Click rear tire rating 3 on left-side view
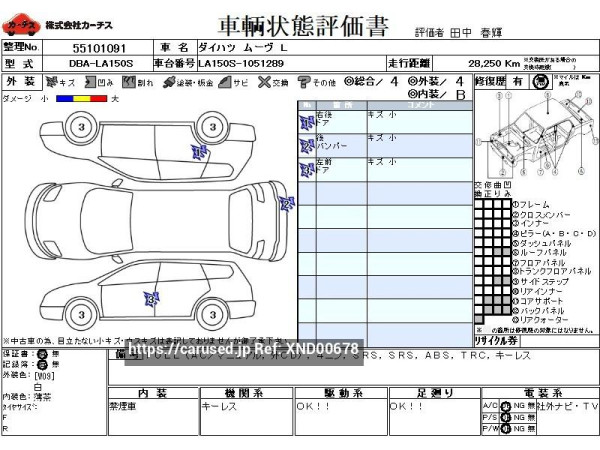The image size is (600, 450). click(213, 315)
